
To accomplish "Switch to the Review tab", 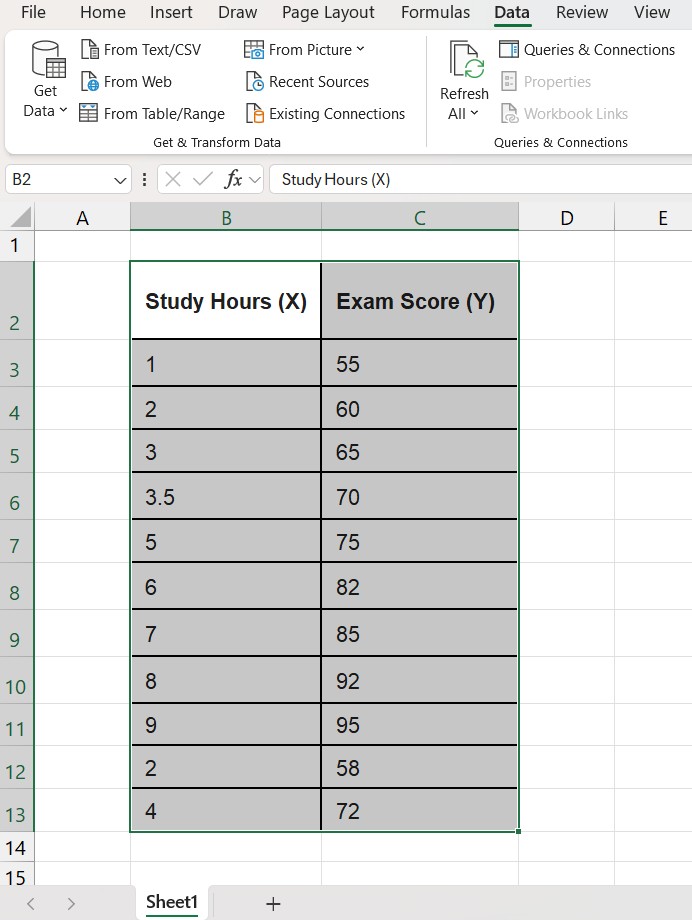I will click(582, 12).
